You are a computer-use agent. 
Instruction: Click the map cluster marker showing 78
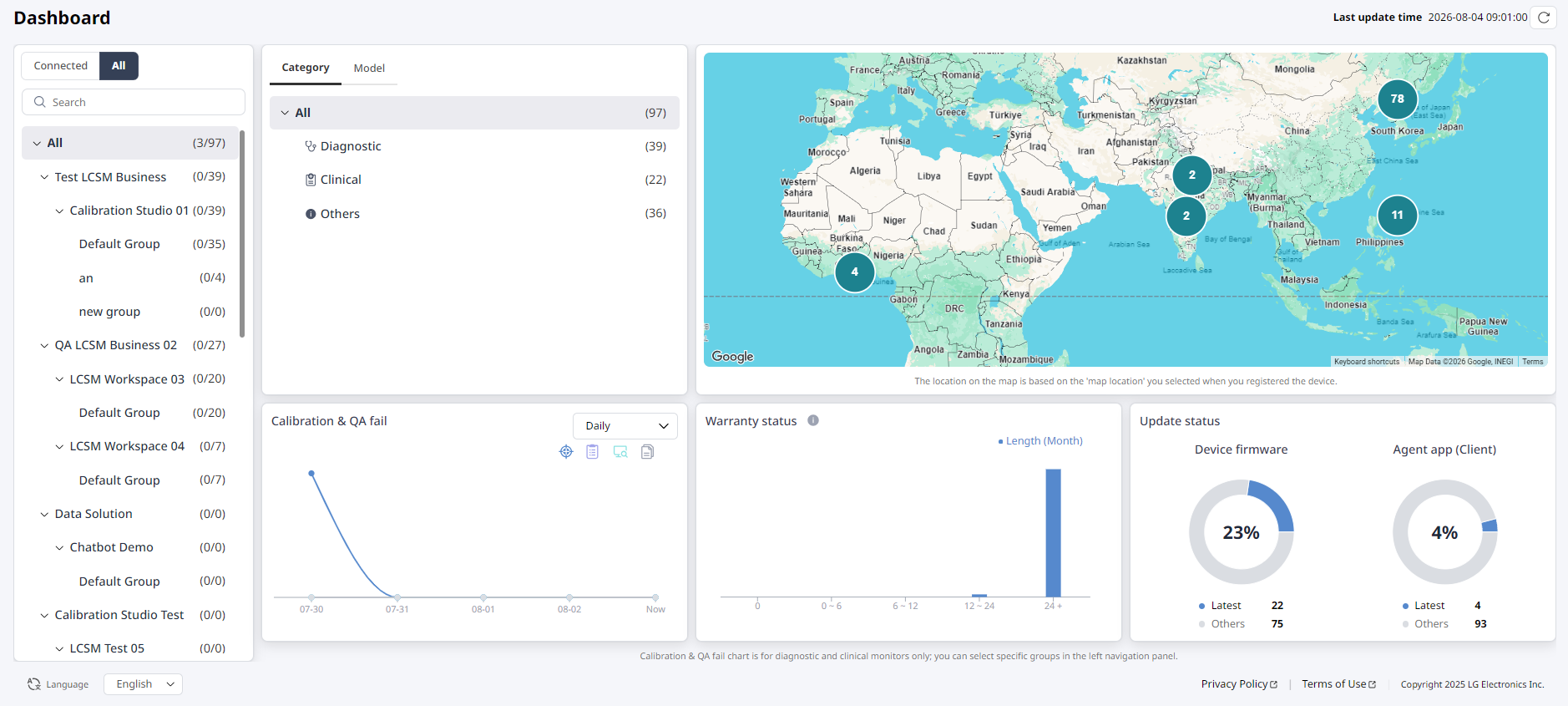[x=1397, y=99]
